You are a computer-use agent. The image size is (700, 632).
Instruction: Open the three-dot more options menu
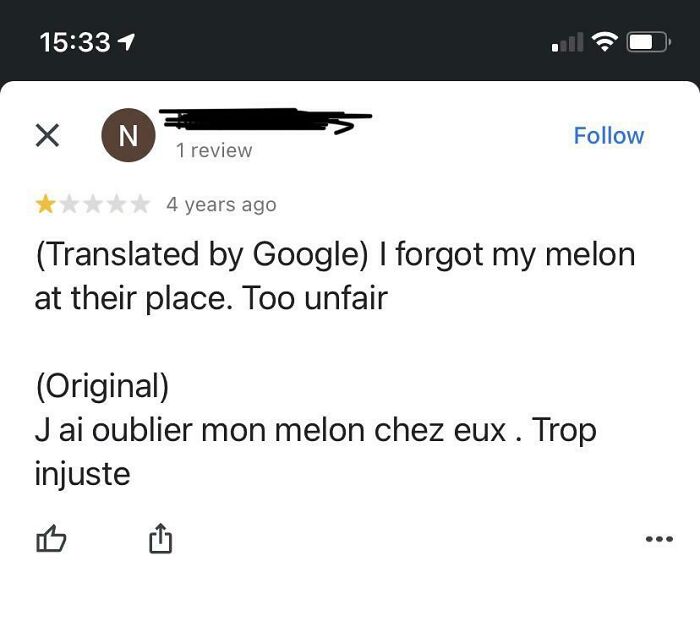point(658,540)
